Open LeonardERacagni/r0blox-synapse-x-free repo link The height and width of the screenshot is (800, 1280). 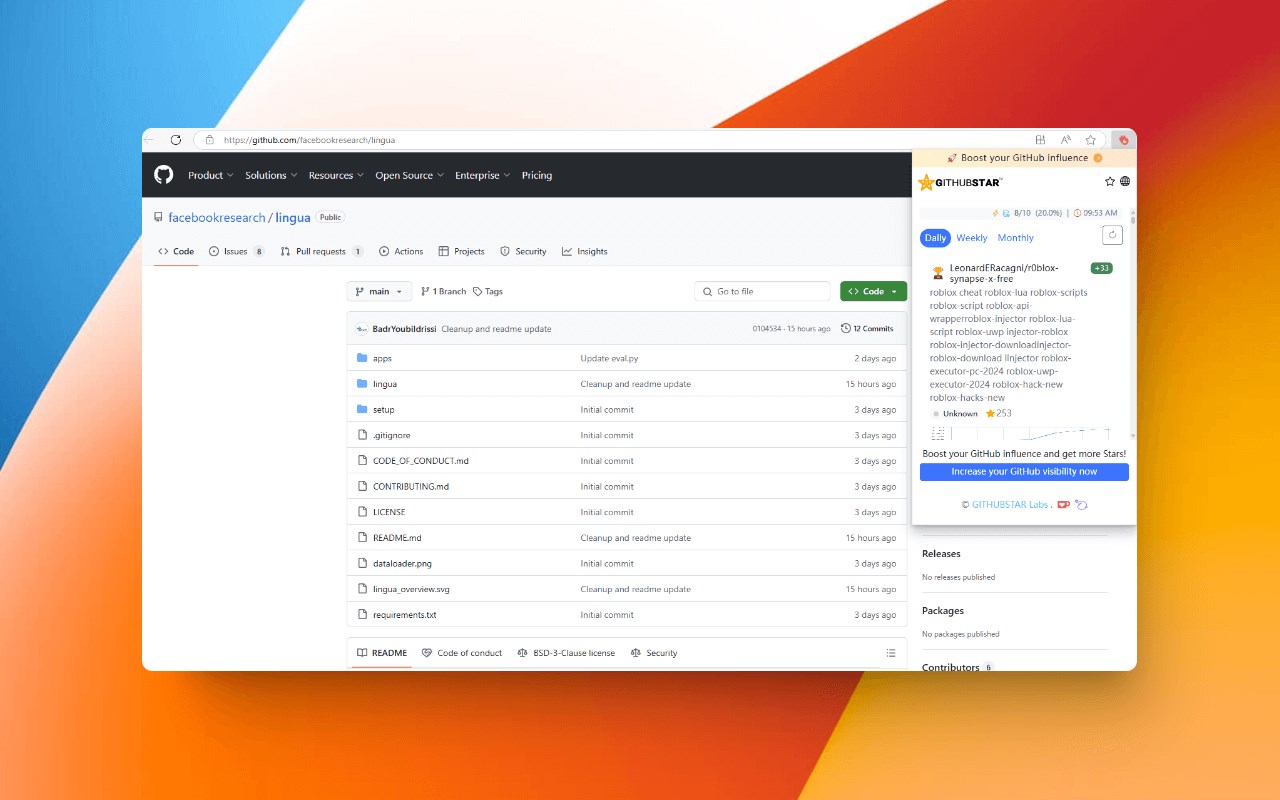[x=1004, y=273]
